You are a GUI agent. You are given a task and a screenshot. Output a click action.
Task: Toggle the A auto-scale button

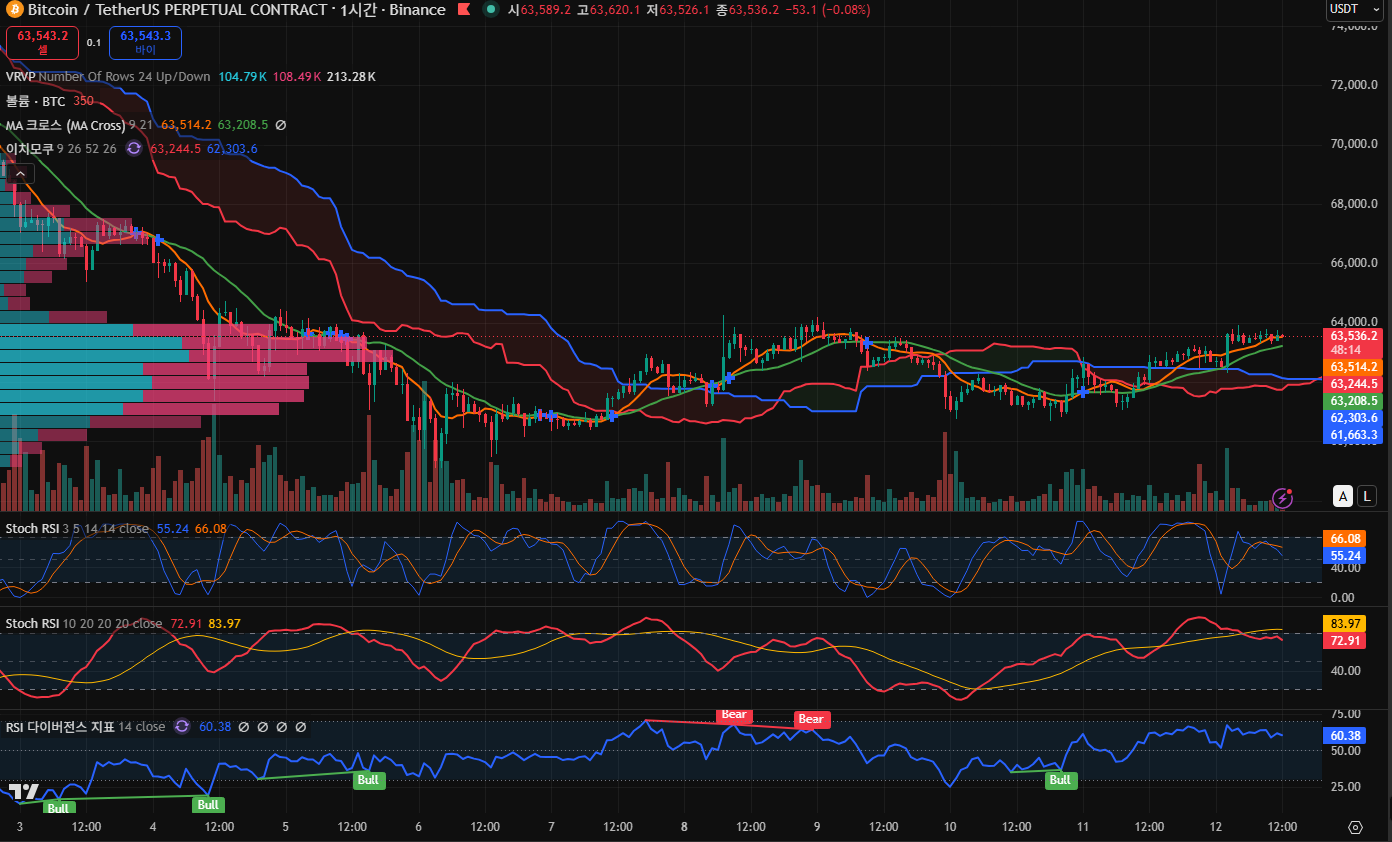coord(1343,496)
